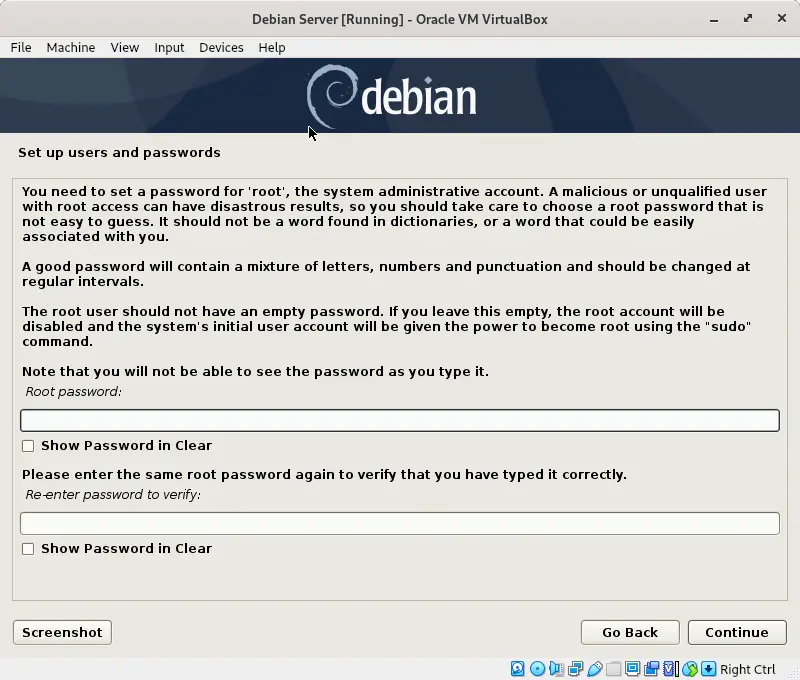Click the hard disk activity status icon
The width and height of the screenshot is (800, 680).
518,669
